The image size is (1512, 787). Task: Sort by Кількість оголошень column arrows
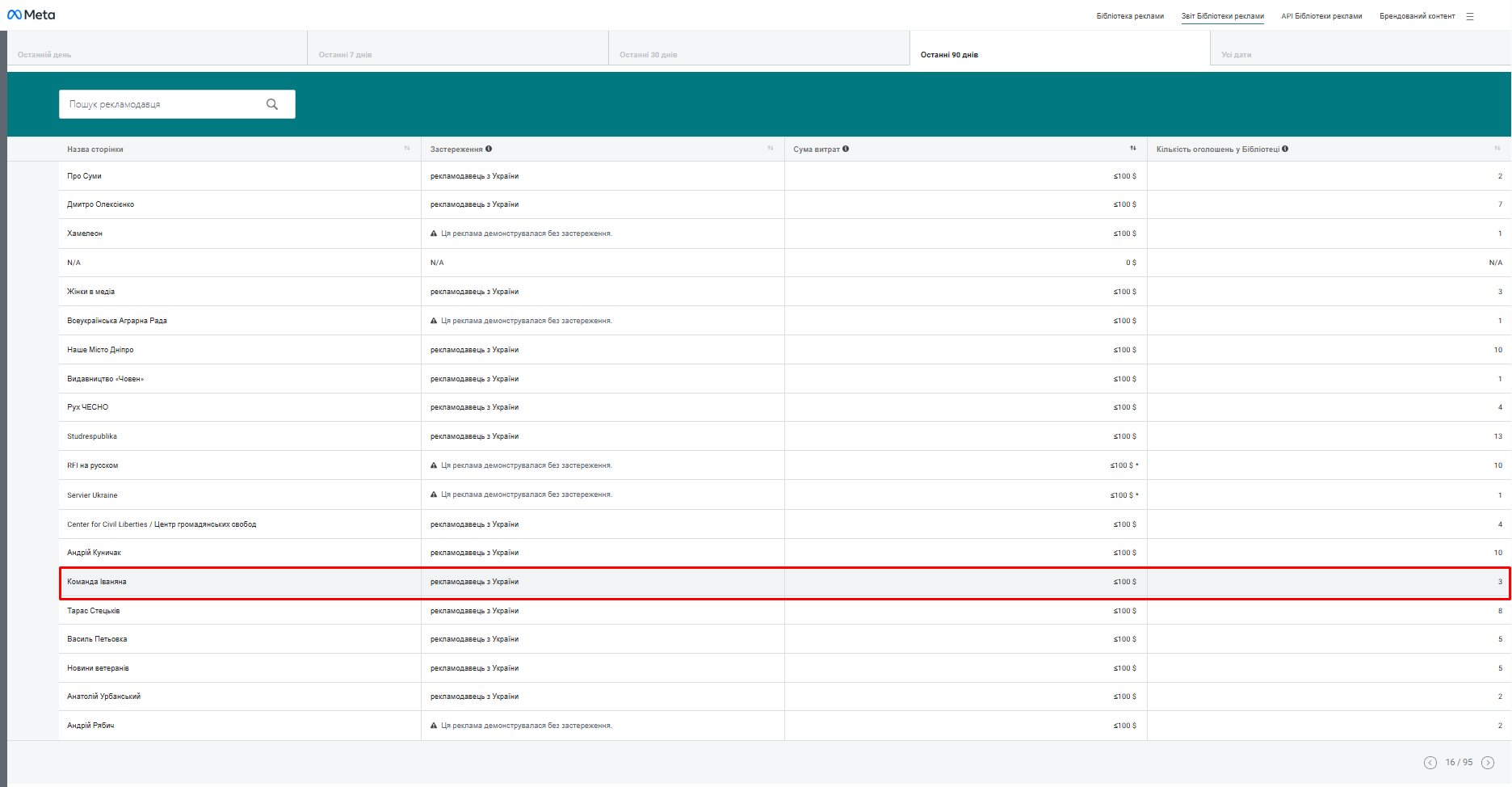click(x=1497, y=149)
